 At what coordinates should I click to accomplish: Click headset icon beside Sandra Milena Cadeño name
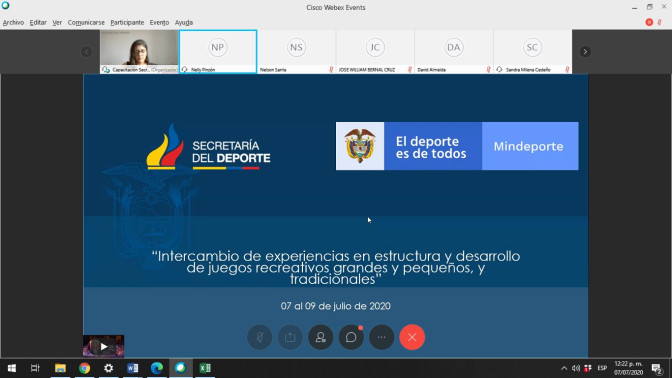click(499, 69)
